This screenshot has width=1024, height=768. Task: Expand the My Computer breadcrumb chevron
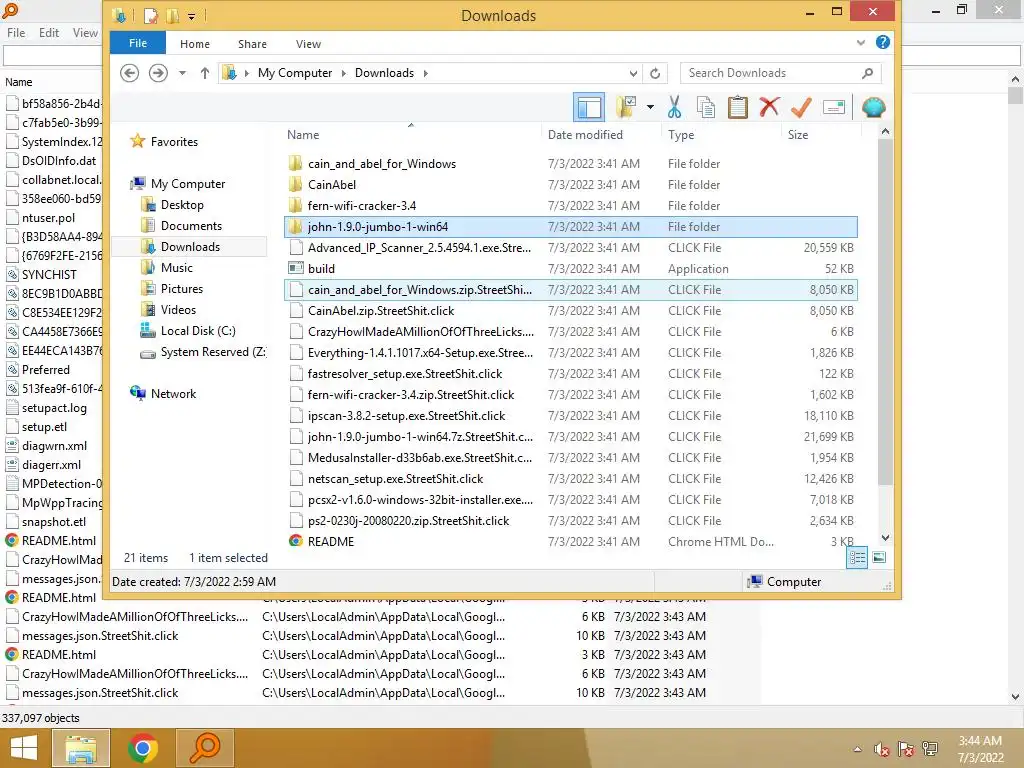click(x=344, y=73)
